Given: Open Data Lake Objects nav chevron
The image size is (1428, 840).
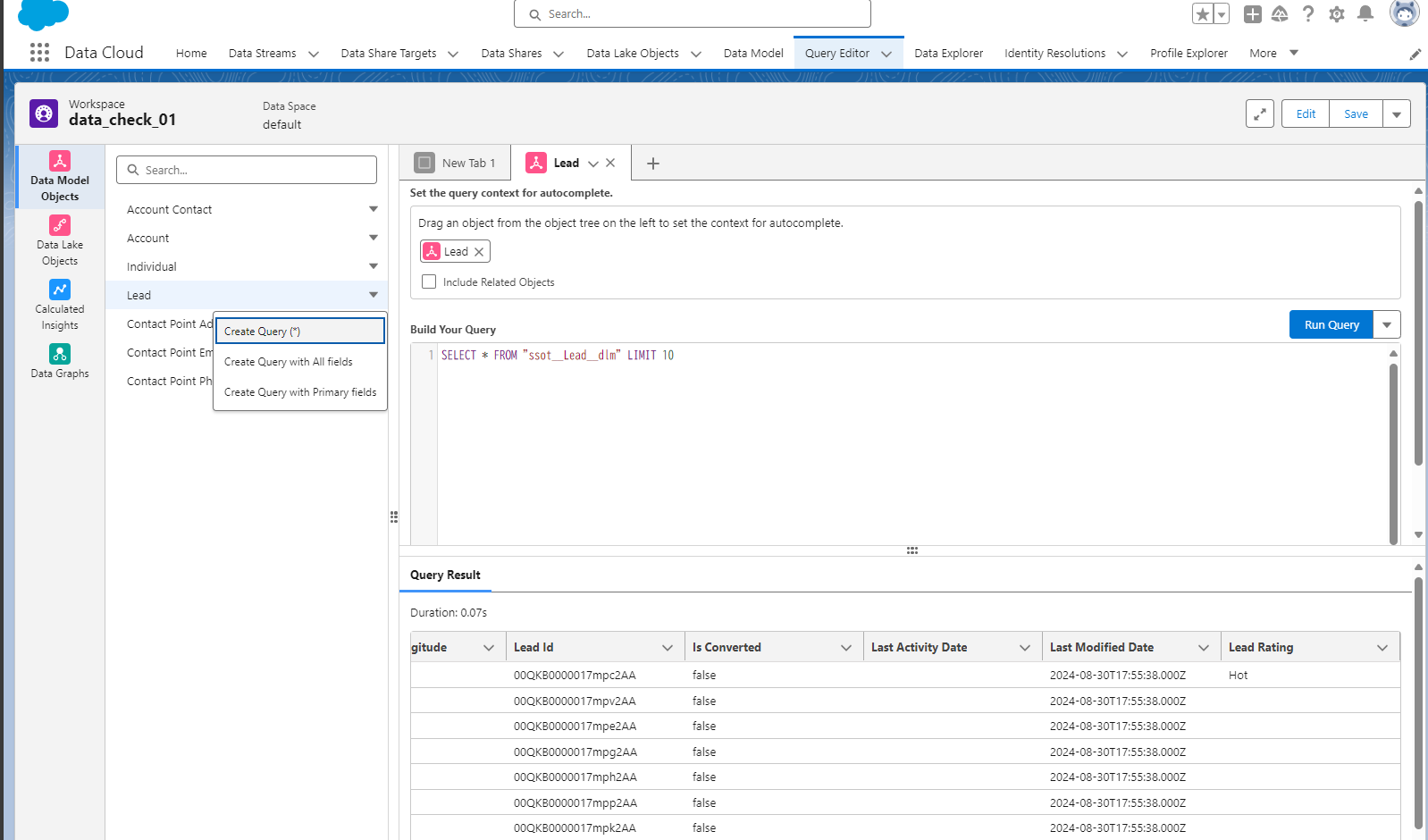Looking at the screenshot, I should point(696,54).
